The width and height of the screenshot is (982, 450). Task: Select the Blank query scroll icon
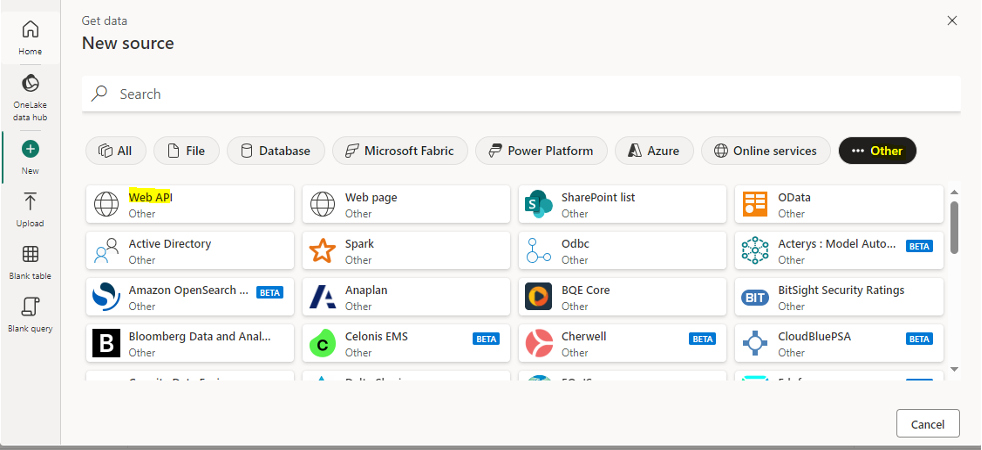[30, 307]
